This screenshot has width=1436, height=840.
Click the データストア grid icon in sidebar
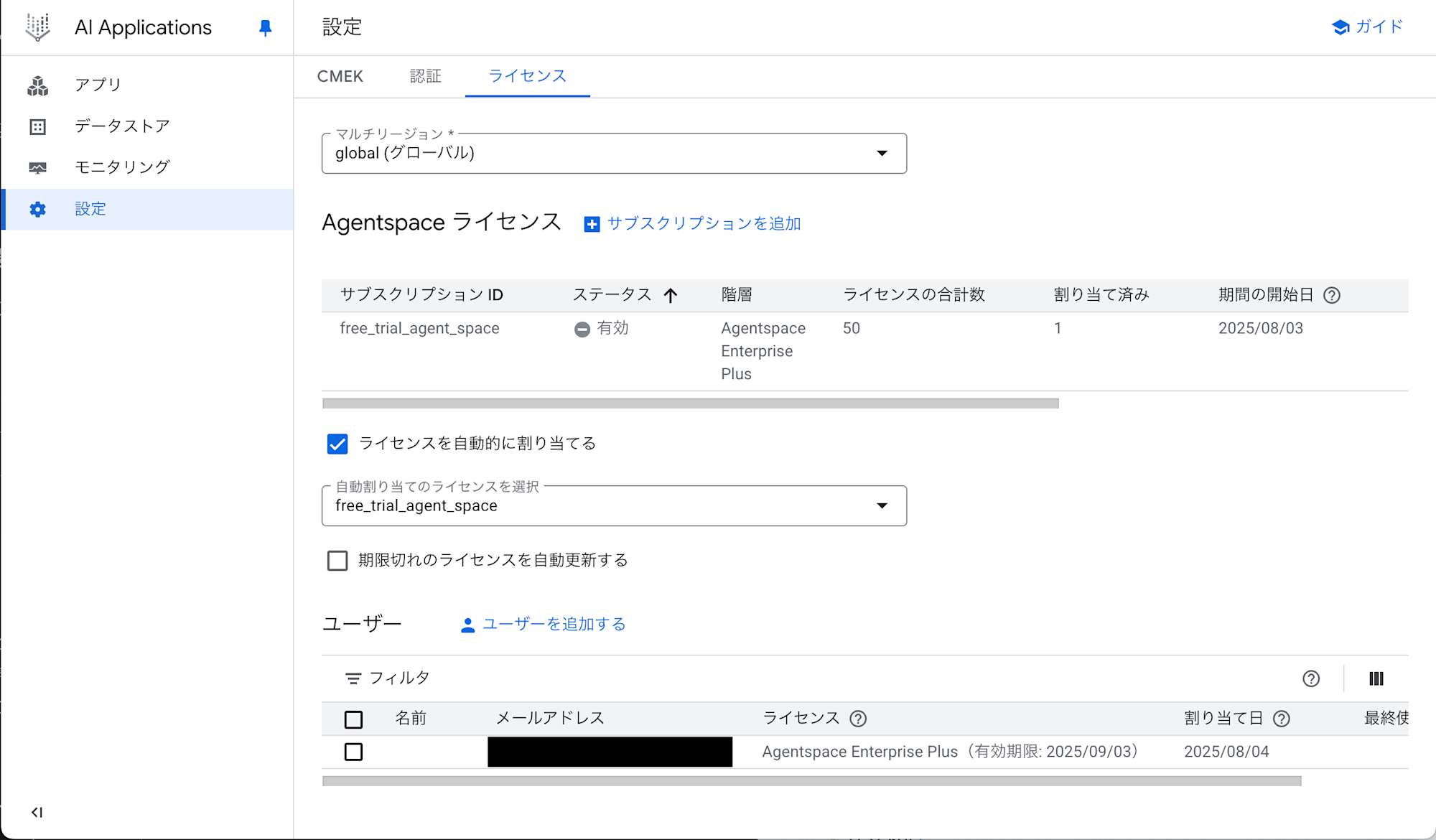[38, 127]
